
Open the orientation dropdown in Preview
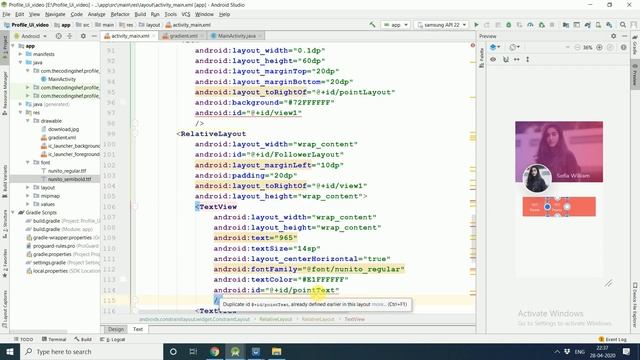pyautogui.click(x=514, y=47)
